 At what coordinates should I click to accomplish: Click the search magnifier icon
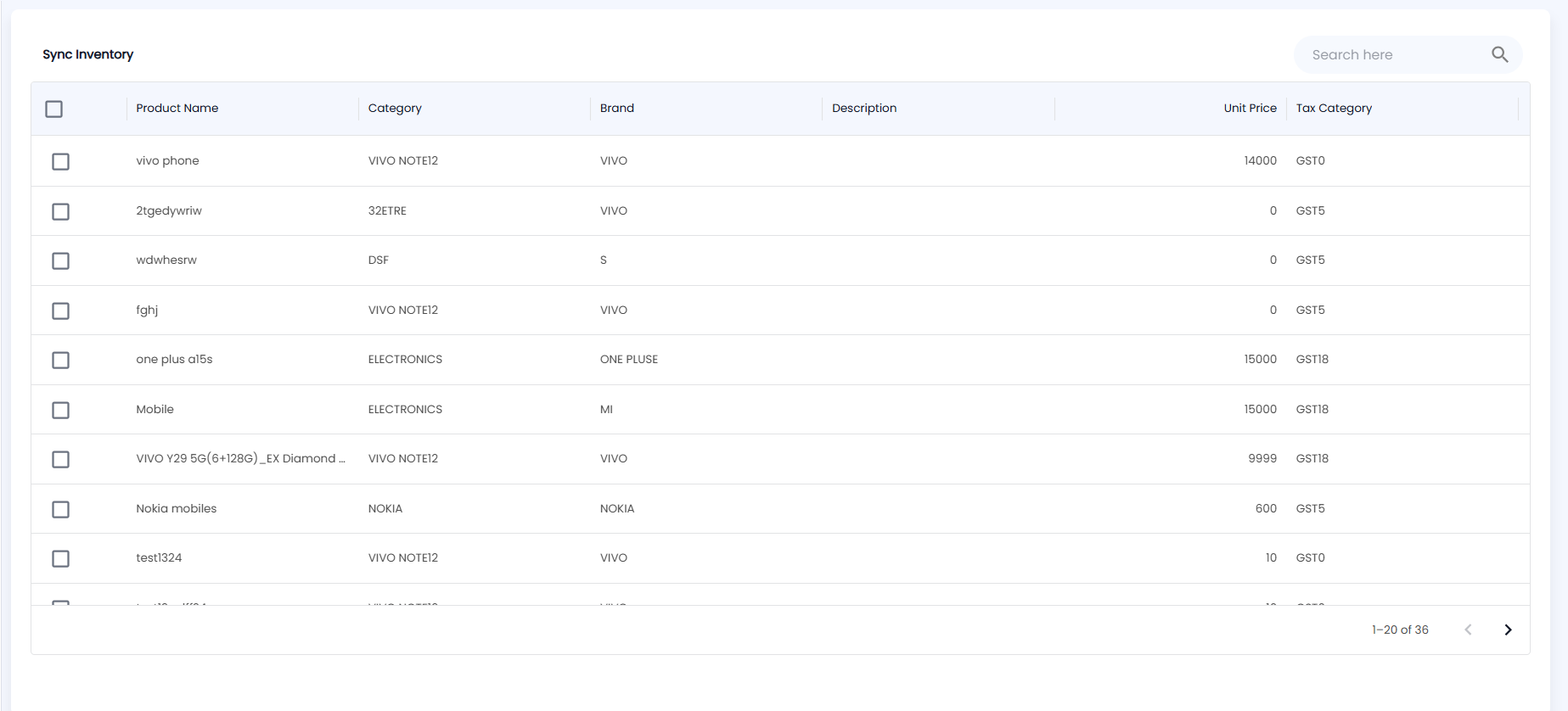click(x=1499, y=54)
